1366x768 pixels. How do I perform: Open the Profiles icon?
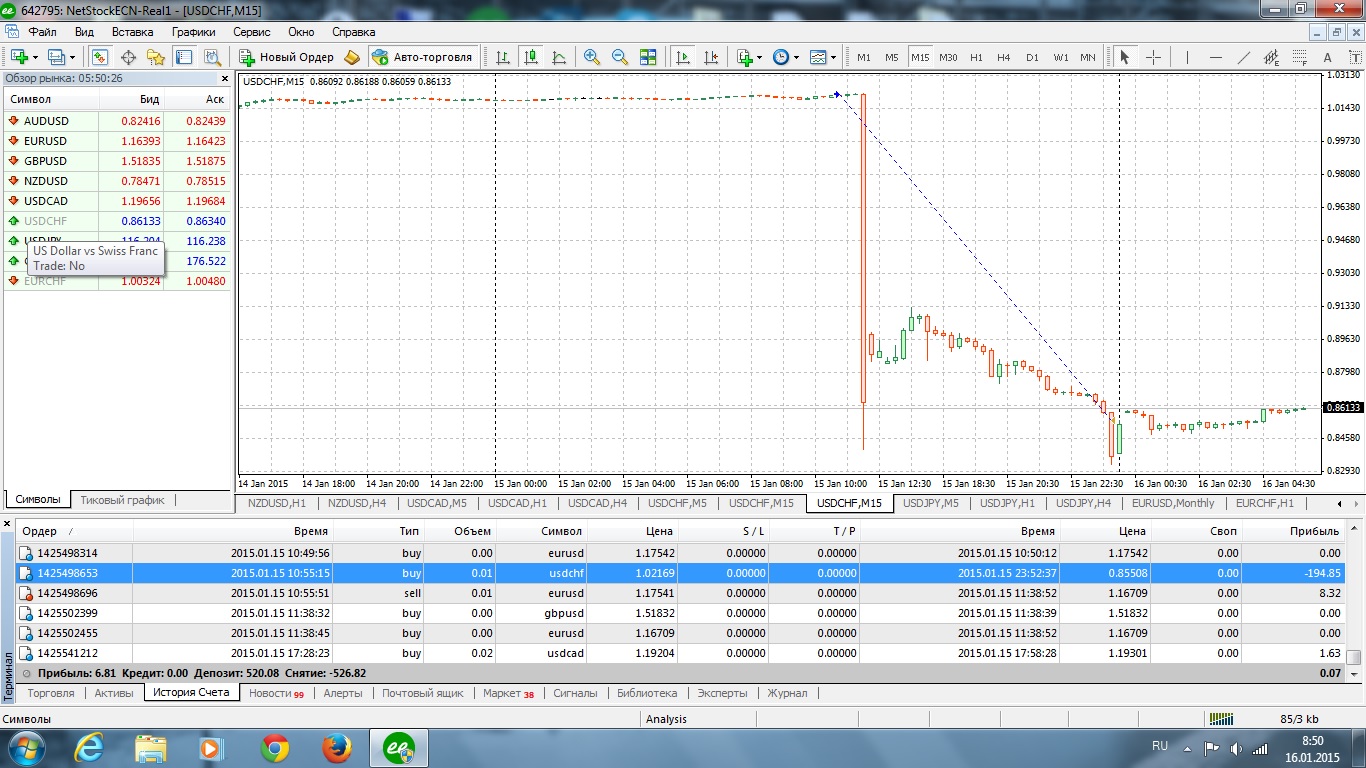[x=56, y=57]
